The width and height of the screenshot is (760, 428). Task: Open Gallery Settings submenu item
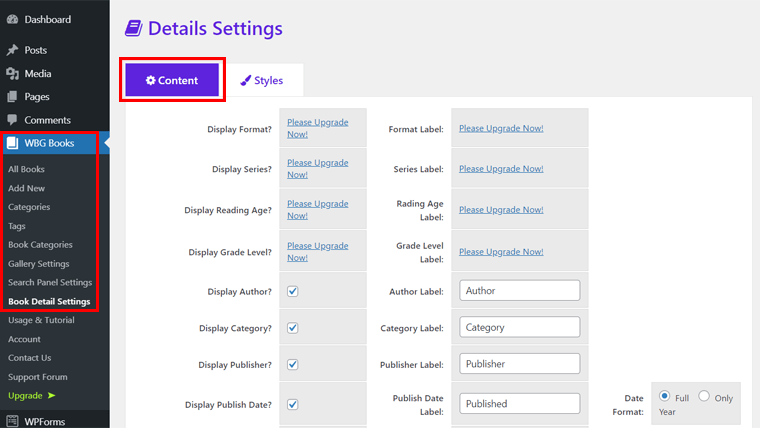click(39, 264)
